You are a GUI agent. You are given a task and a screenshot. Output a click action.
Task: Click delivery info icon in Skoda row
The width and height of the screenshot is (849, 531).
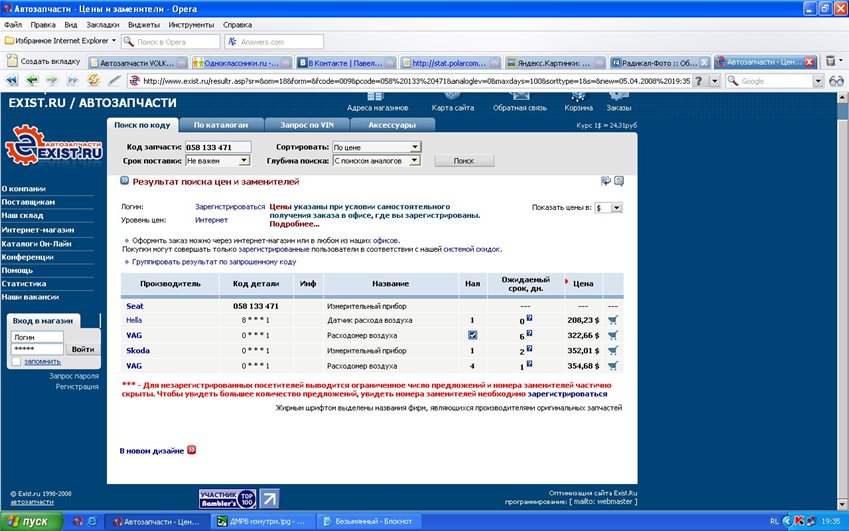[x=529, y=349]
